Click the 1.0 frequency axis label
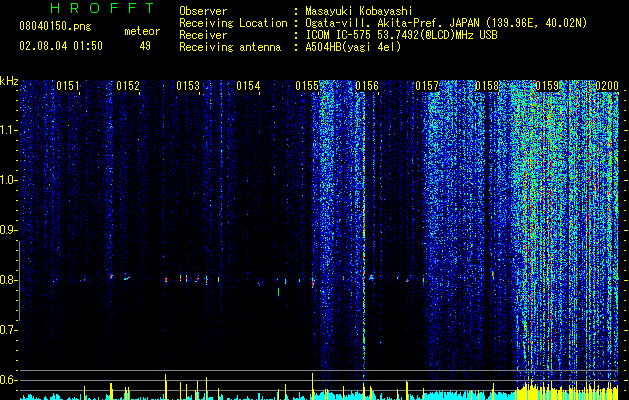 [x=8, y=180]
